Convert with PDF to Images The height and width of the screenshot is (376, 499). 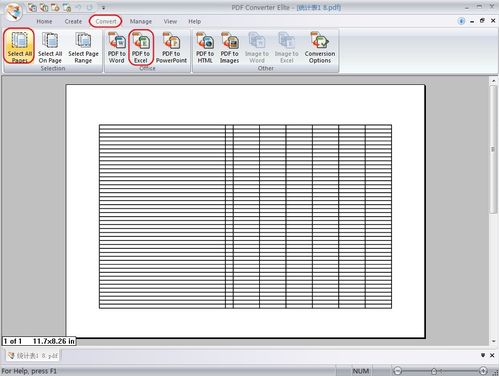(229, 47)
